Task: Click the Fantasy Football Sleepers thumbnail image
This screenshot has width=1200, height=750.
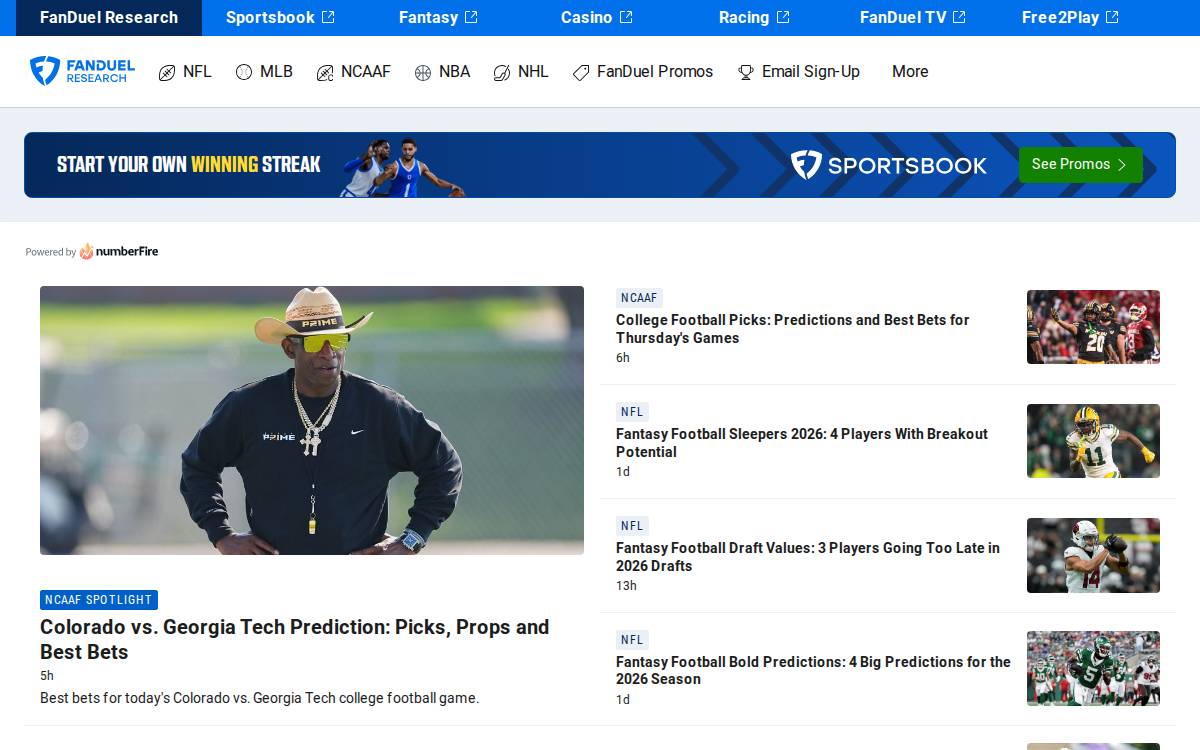Action: click(x=1093, y=441)
